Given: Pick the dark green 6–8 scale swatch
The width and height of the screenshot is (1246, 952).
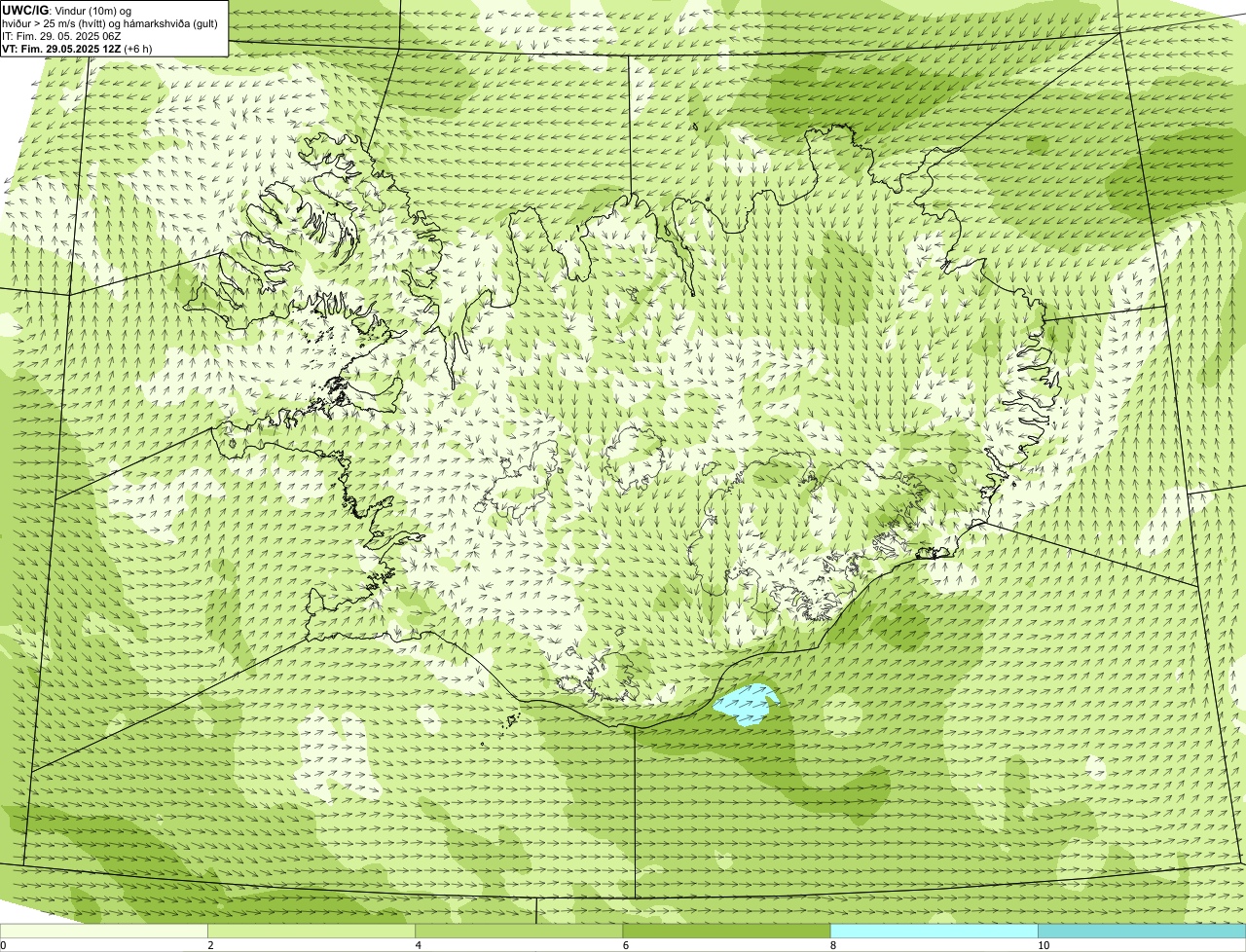Looking at the screenshot, I should [x=726, y=932].
